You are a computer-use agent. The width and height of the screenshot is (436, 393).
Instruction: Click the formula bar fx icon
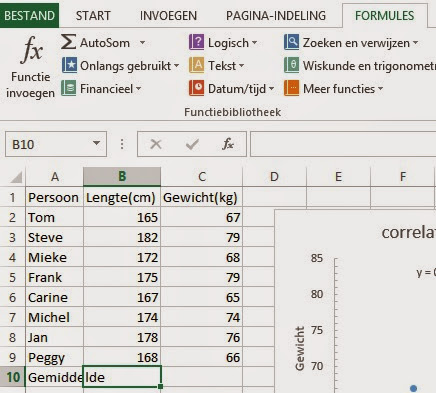pyautogui.click(x=228, y=144)
